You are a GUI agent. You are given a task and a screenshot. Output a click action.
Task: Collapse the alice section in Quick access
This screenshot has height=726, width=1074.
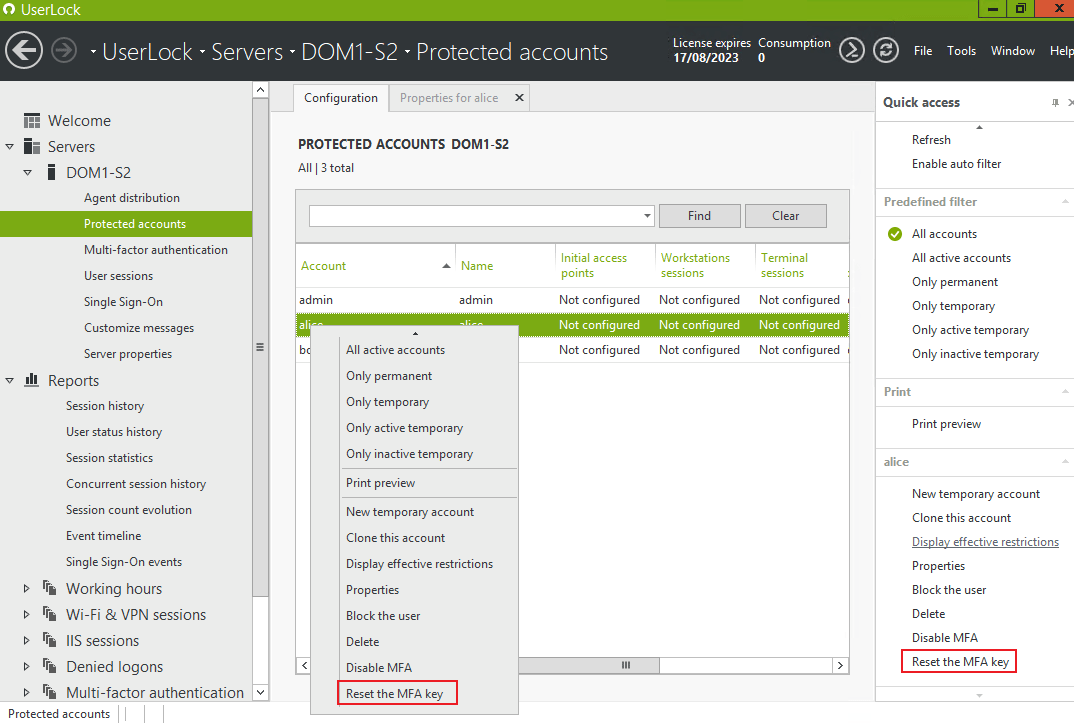pyautogui.click(x=1065, y=462)
